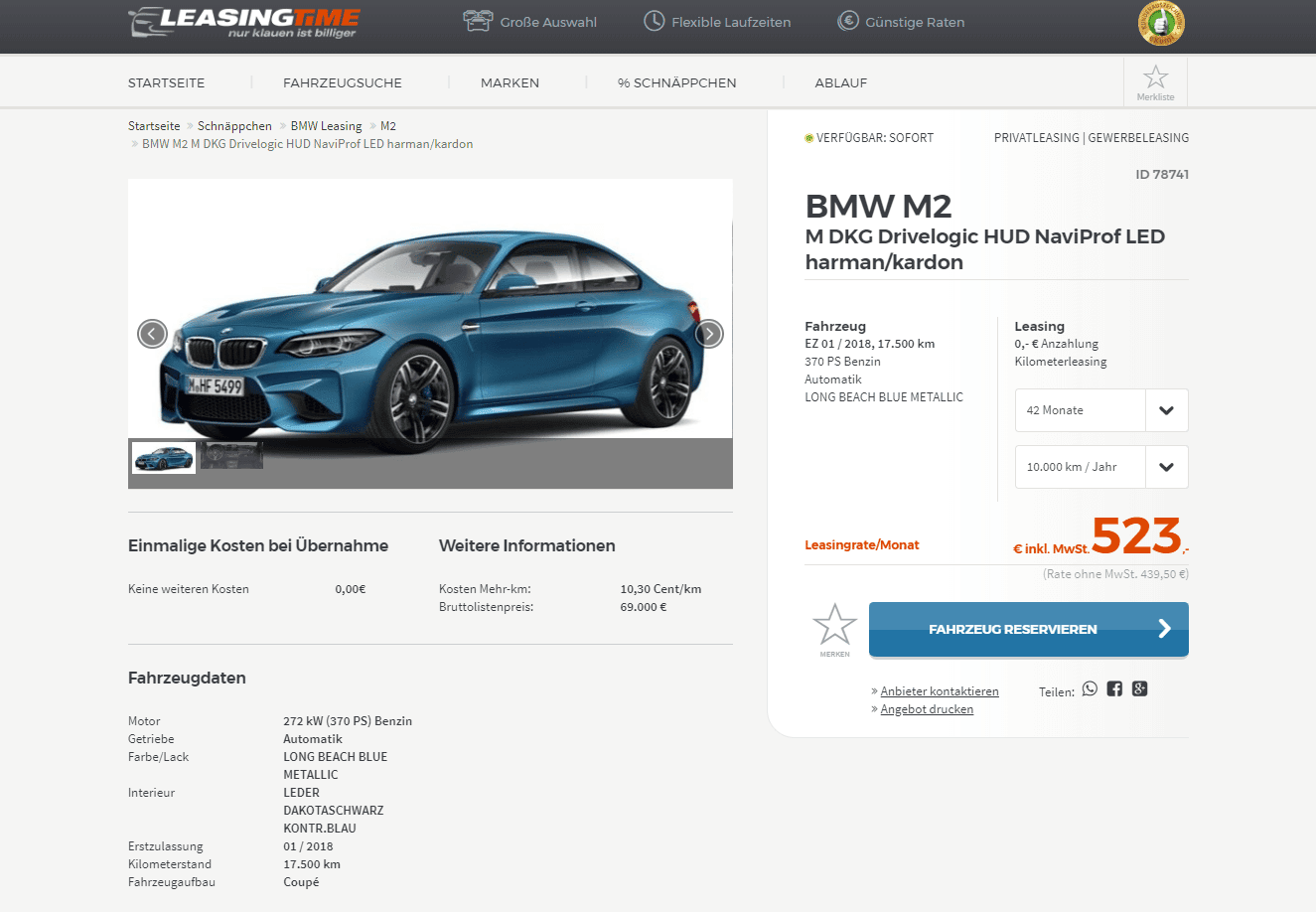Click Schnäppchen breadcrumb link
The height and width of the screenshot is (912, 1316).
(234, 126)
